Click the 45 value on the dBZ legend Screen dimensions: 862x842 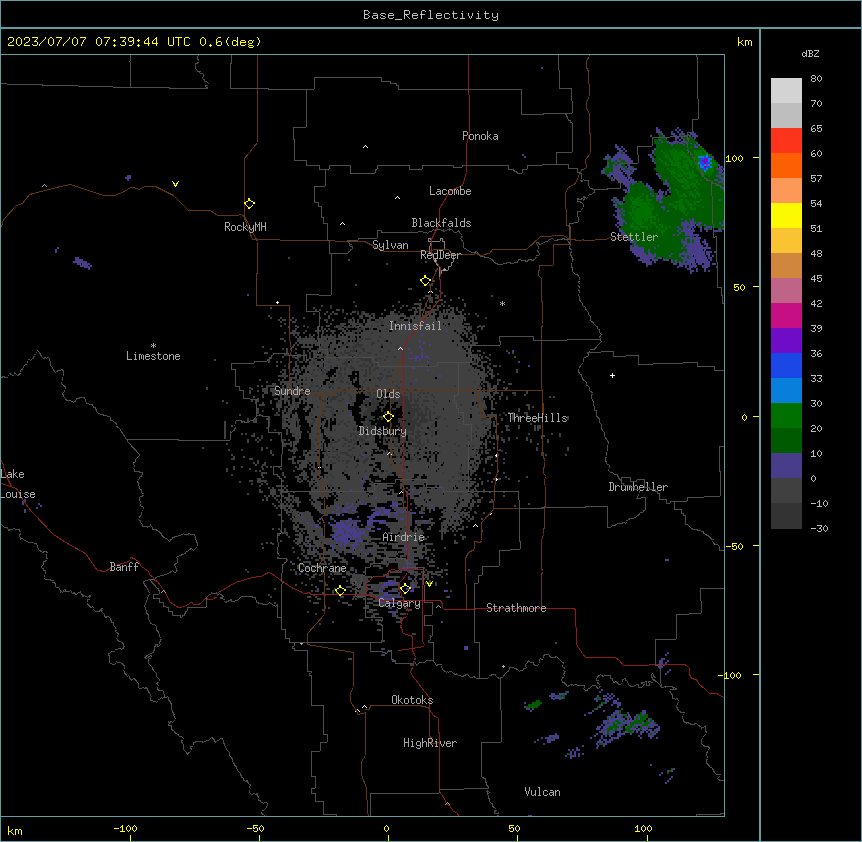(x=816, y=279)
